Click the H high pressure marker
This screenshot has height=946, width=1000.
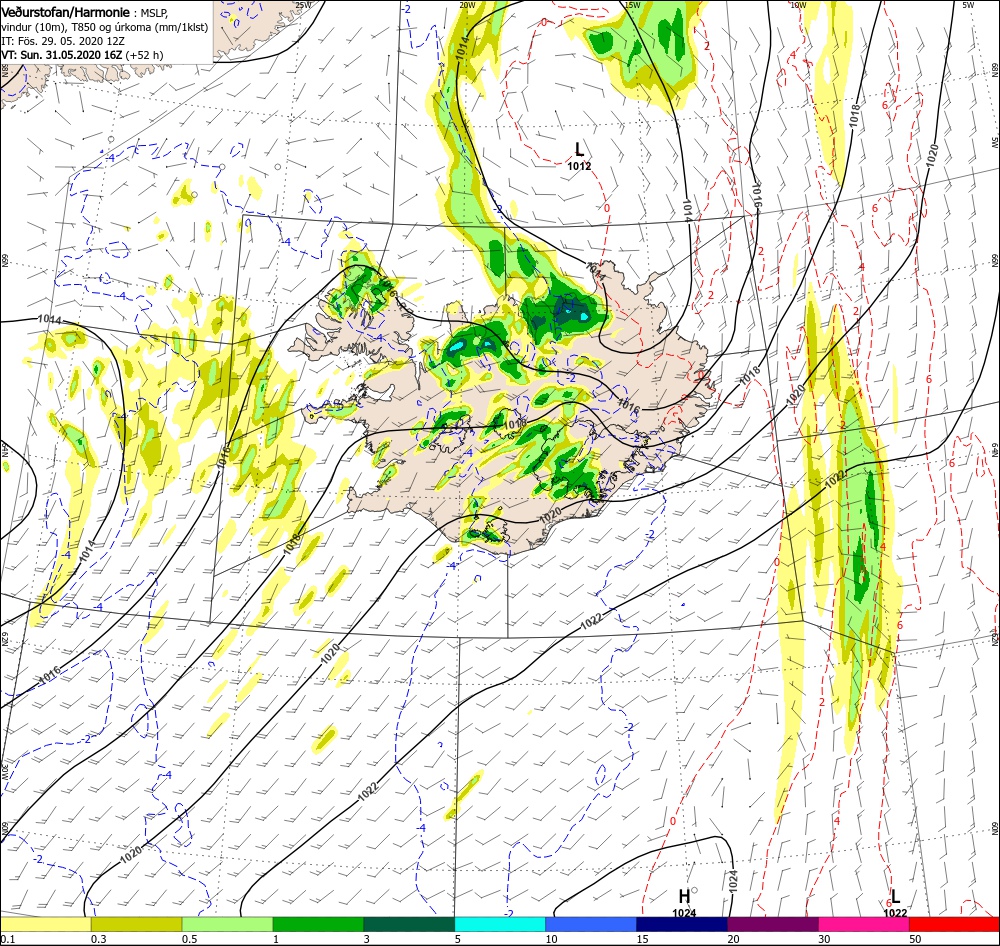tap(684, 896)
